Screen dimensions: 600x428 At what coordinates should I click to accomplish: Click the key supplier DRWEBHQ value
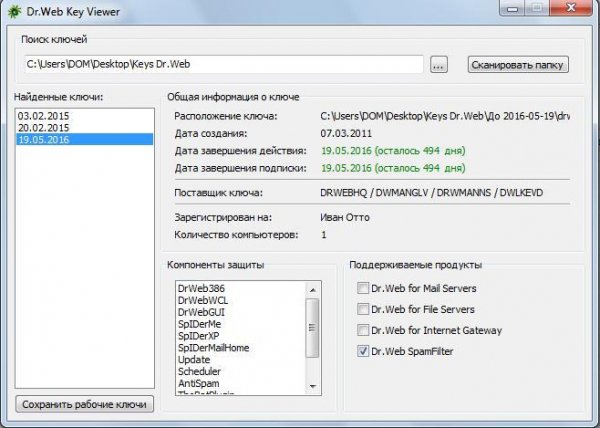pos(432,193)
